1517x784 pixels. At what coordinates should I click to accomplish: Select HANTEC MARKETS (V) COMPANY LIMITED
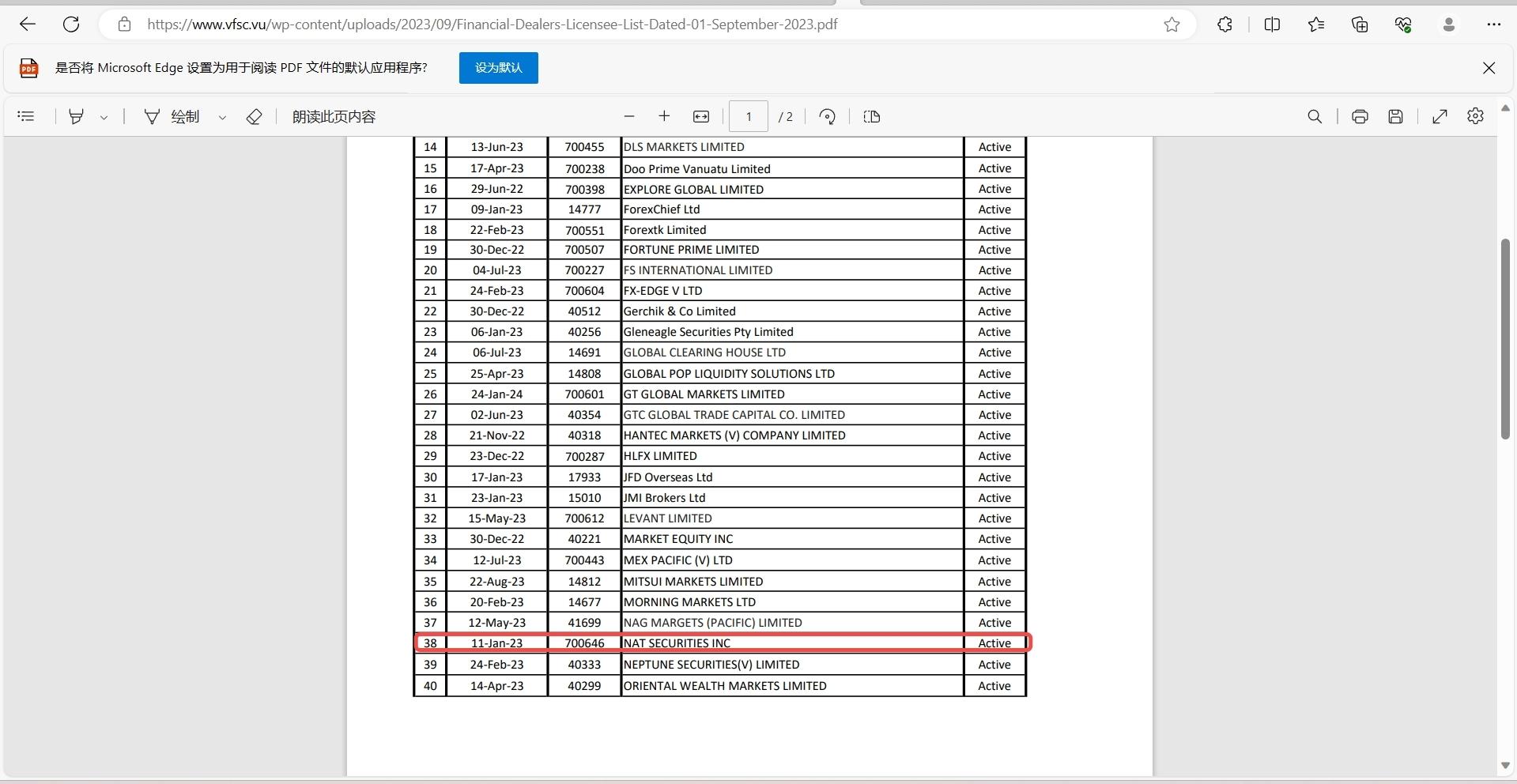[734, 435]
